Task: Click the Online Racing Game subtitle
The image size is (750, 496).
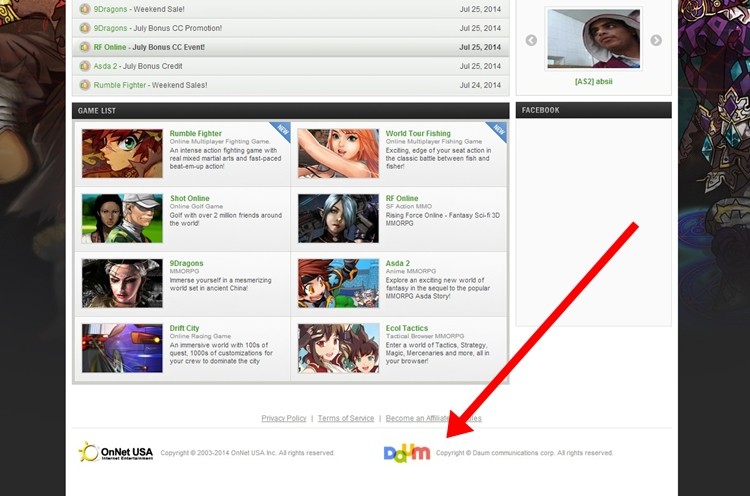Action: tap(200, 336)
